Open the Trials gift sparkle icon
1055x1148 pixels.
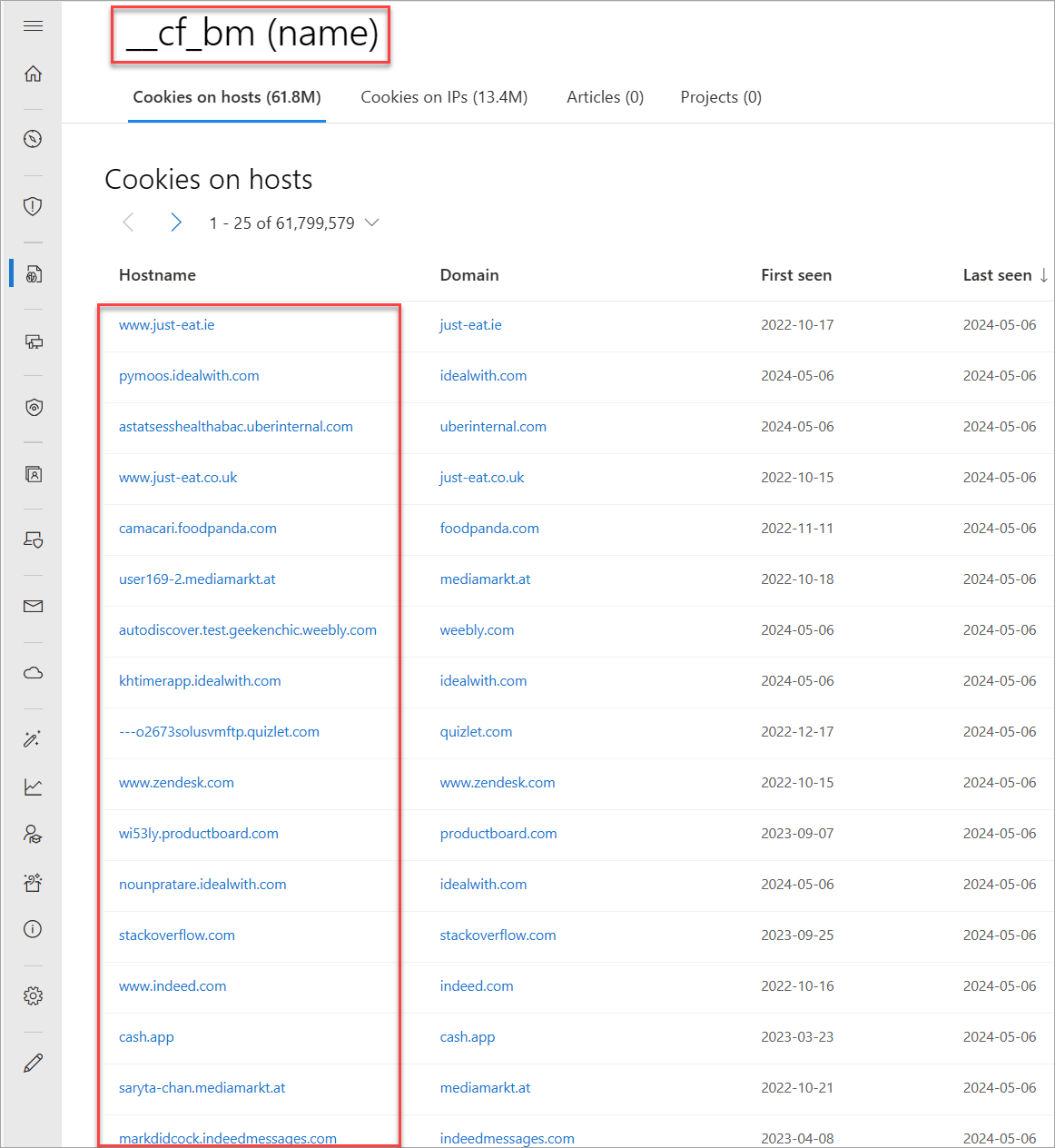[x=33, y=882]
